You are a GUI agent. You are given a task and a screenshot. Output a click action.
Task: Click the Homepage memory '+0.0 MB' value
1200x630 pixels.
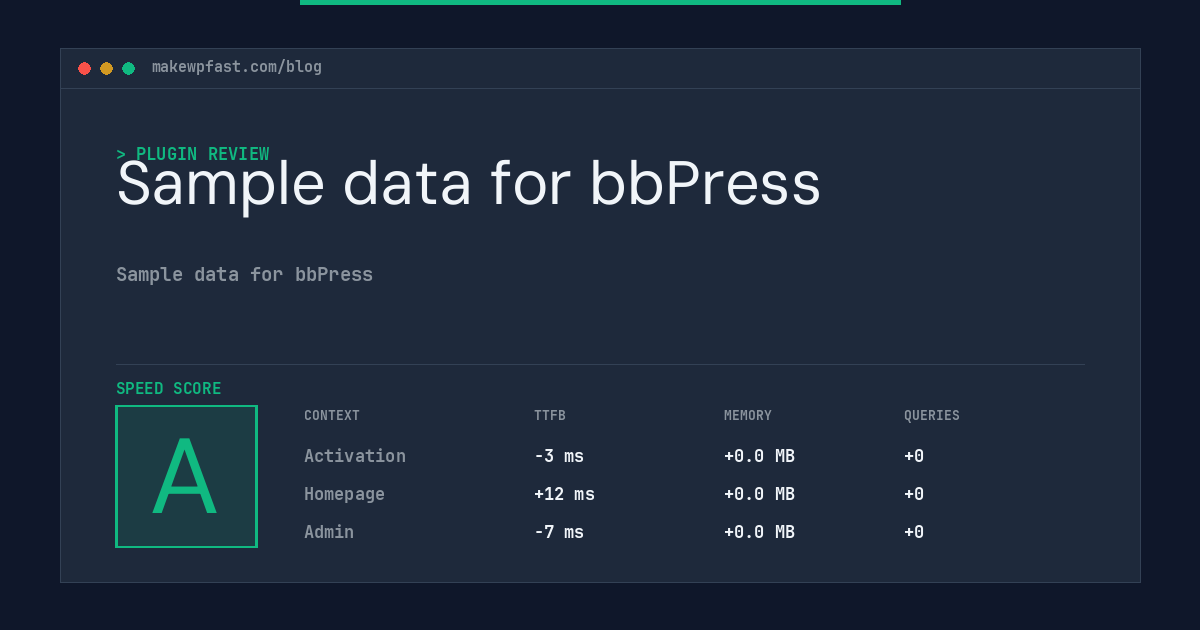759,494
